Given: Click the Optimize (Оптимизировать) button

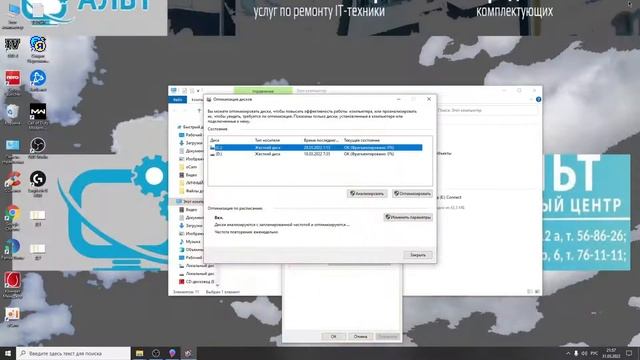Looking at the screenshot, I should pos(412,193).
